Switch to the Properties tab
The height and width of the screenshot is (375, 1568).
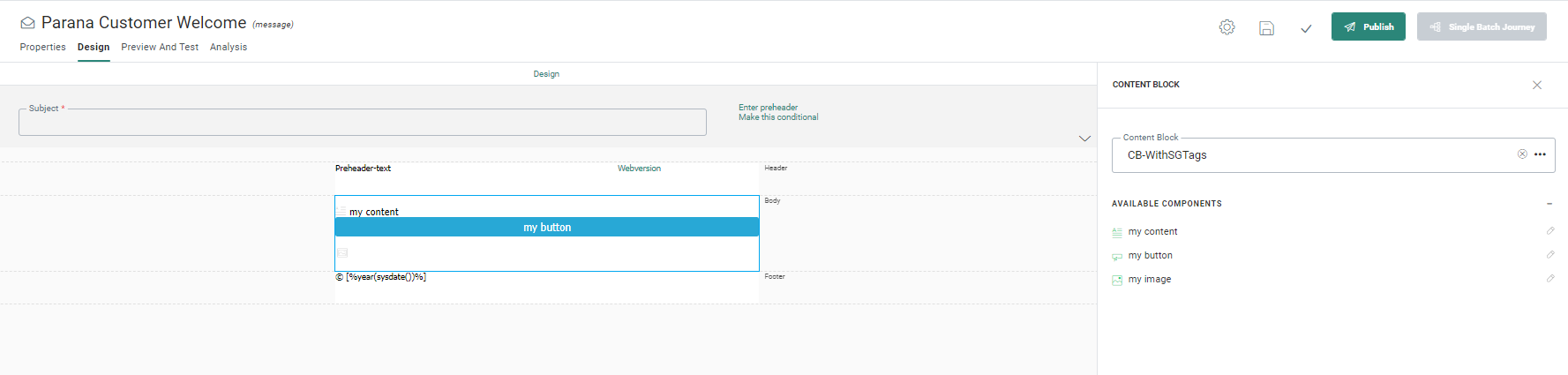[42, 48]
